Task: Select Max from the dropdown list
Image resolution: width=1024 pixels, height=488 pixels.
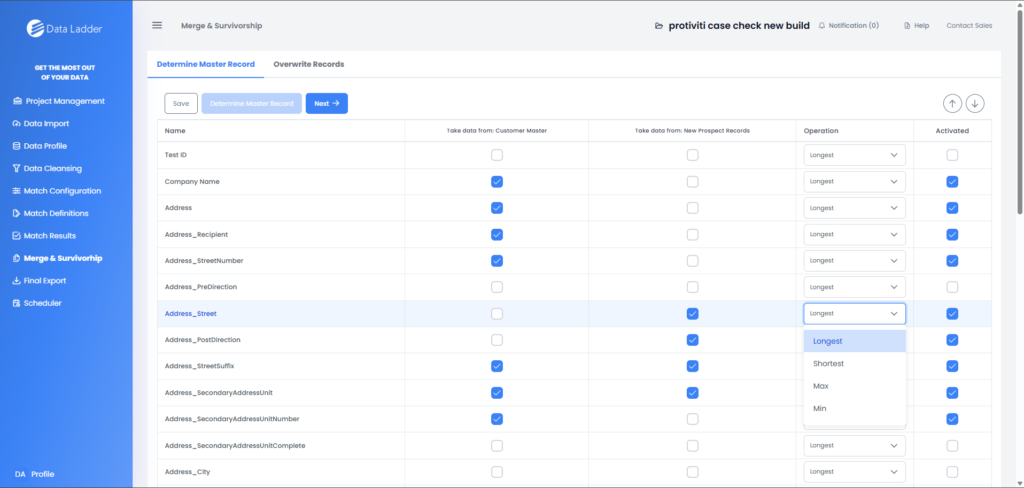Action: (854, 386)
